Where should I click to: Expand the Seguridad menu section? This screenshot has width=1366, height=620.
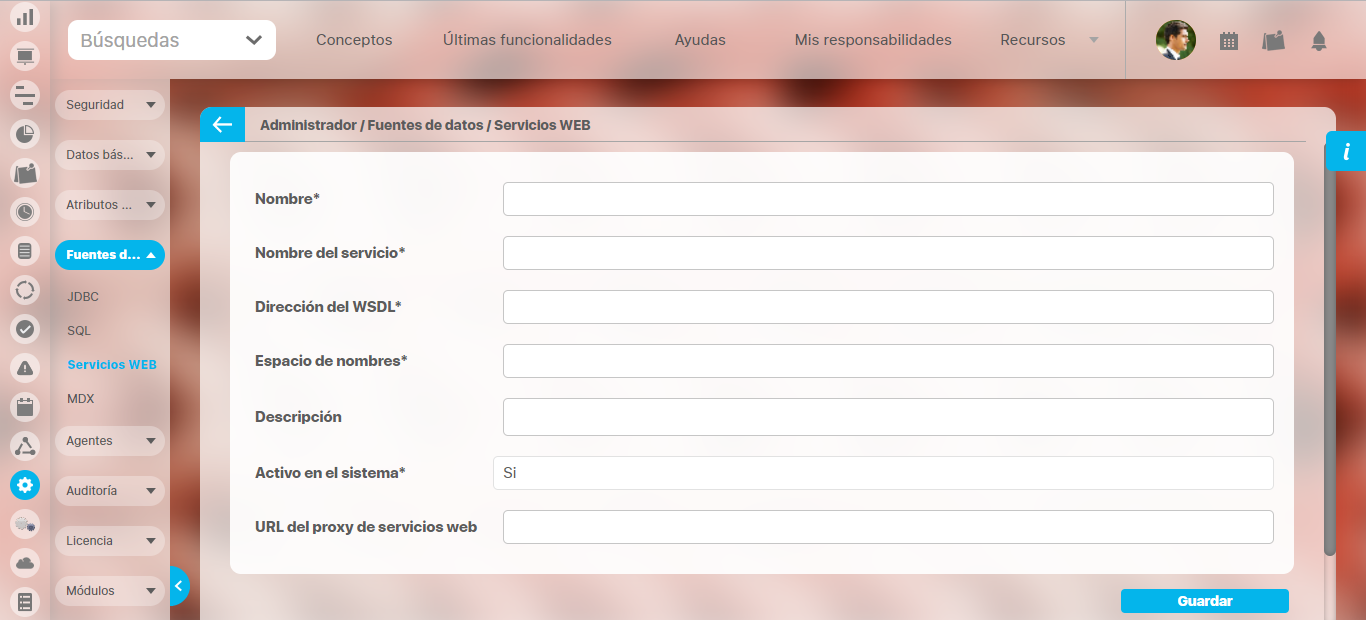109,105
